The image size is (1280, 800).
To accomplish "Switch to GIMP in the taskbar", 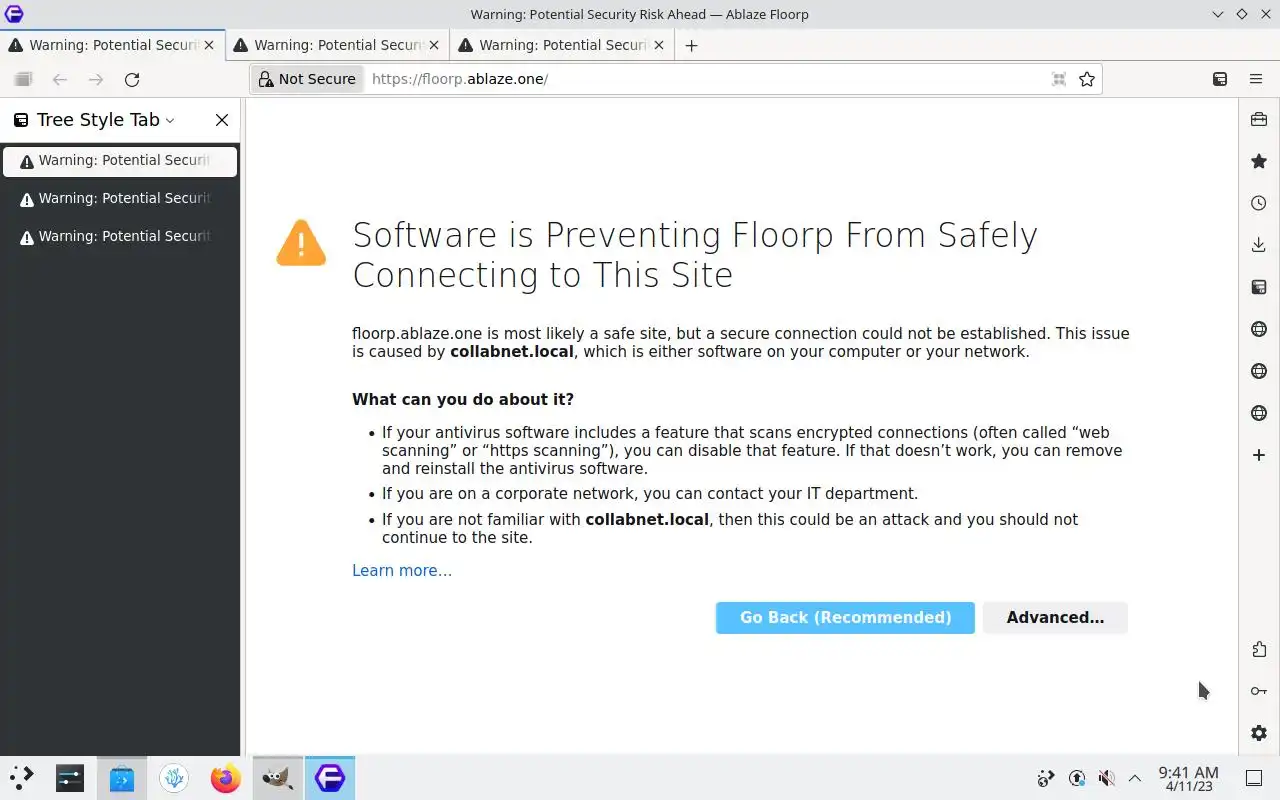I will pyautogui.click(x=278, y=778).
